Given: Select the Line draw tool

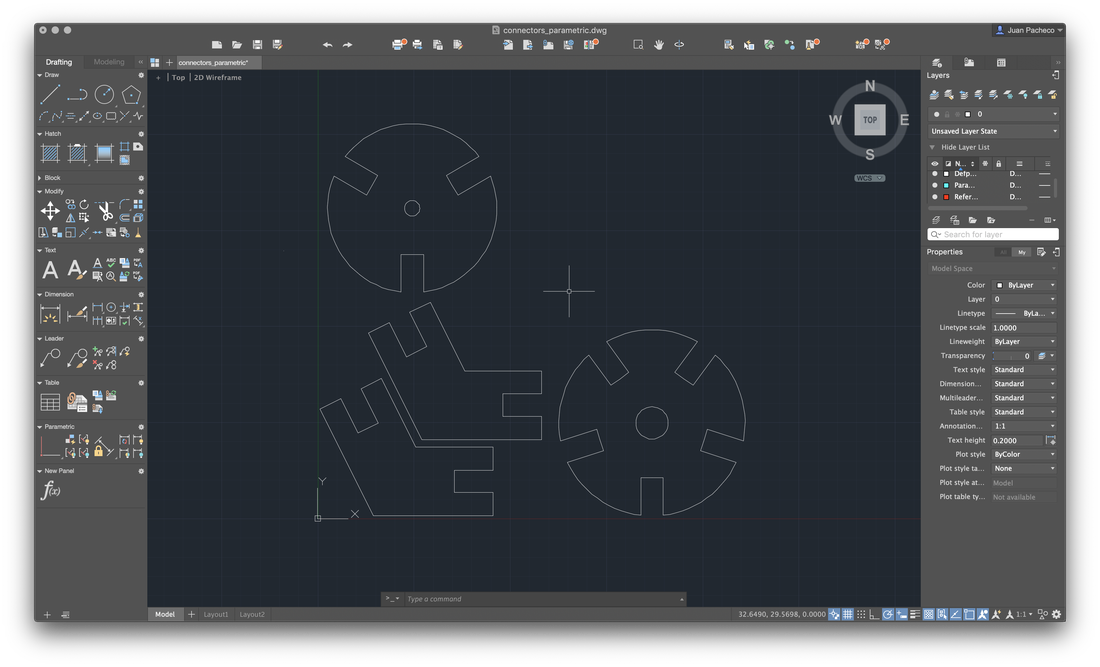Looking at the screenshot, I should [50, 94].
